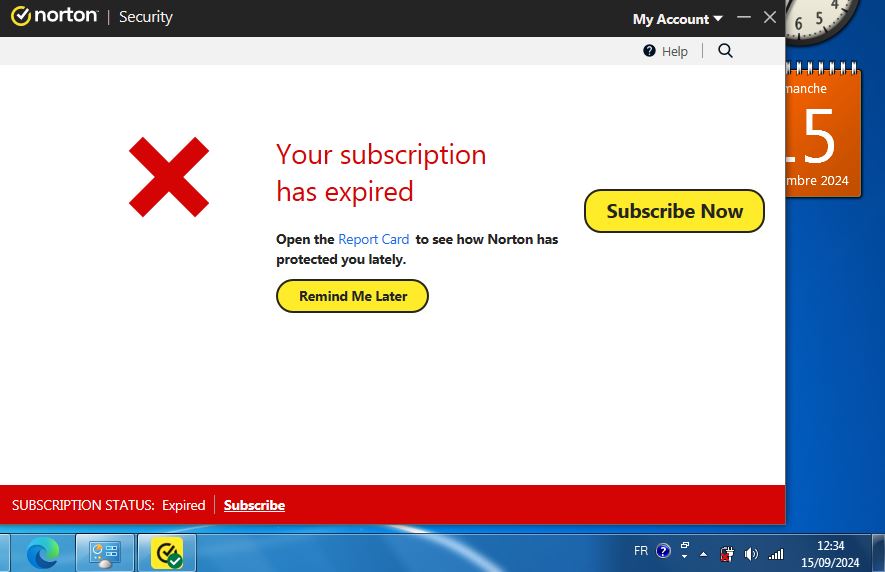Minimize the Norton Security window
Screen dimensions: 885x572
(x=744, y=18)
